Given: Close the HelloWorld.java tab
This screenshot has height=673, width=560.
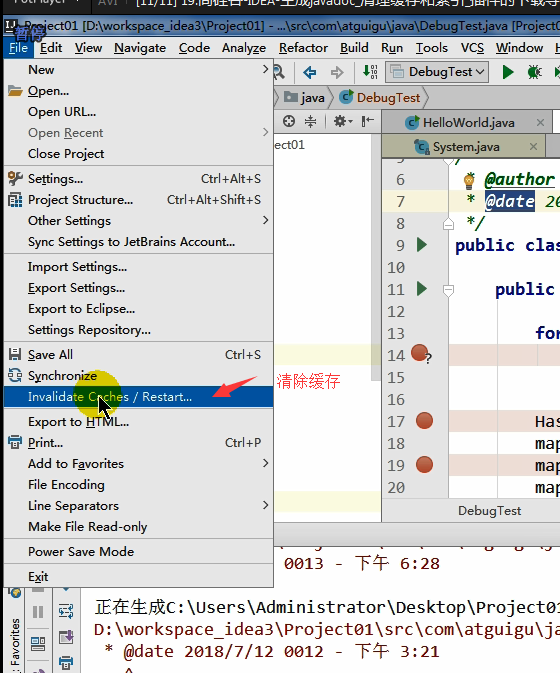Looking at the screenshot, I should click(540, 123).
